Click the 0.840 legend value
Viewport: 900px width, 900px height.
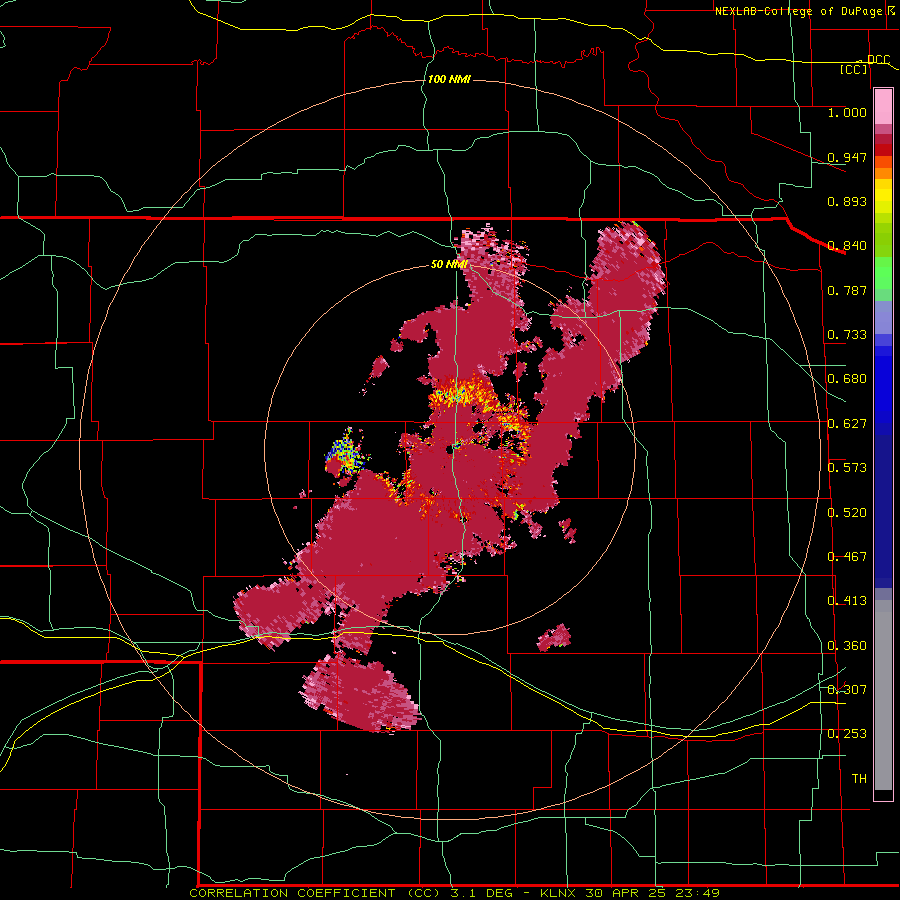(847, 246)
